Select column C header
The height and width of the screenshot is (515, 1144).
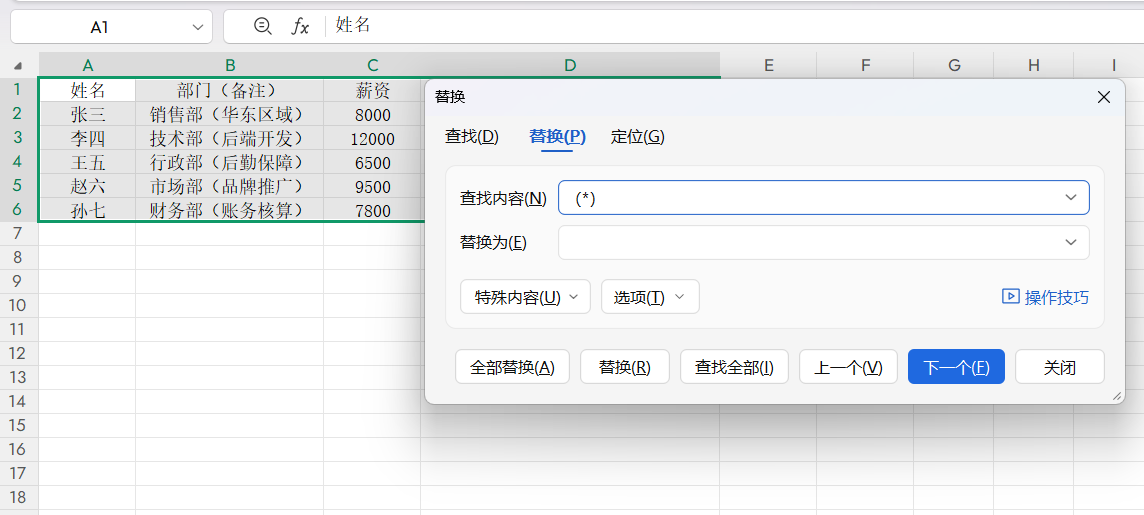tap(372, 65)
